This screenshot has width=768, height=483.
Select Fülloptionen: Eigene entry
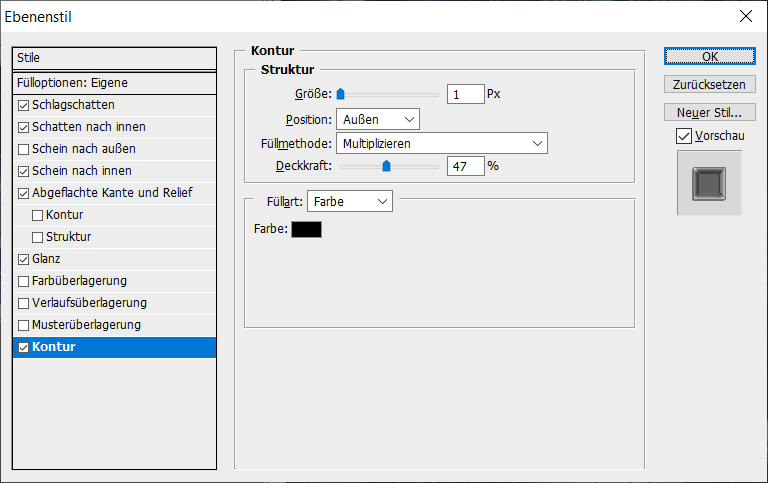tap(114, 83)
